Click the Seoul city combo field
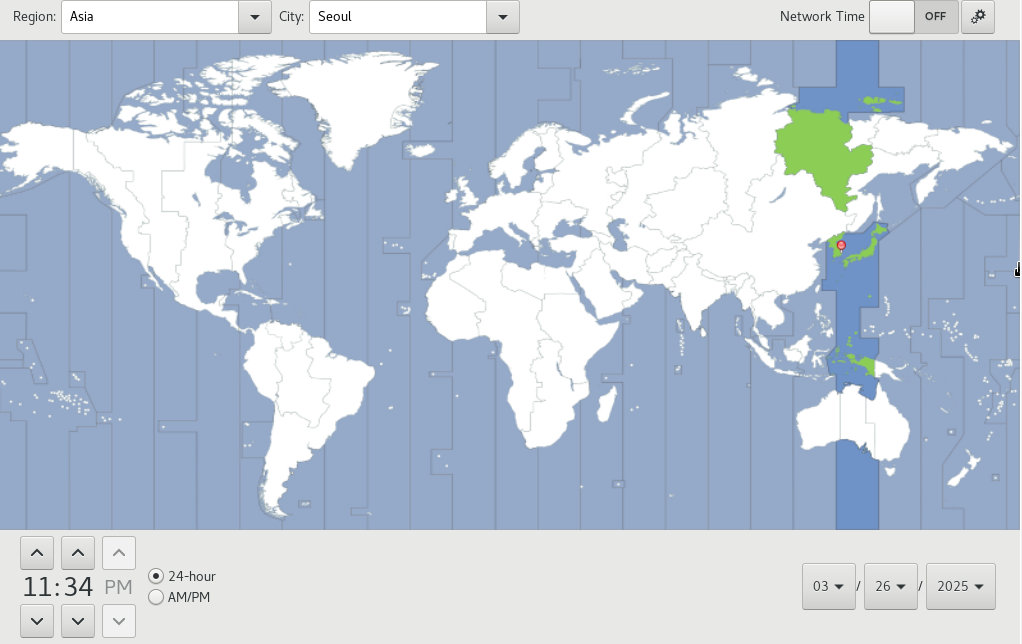Screen dimensions: 1022x644 (x=398, y=17)
